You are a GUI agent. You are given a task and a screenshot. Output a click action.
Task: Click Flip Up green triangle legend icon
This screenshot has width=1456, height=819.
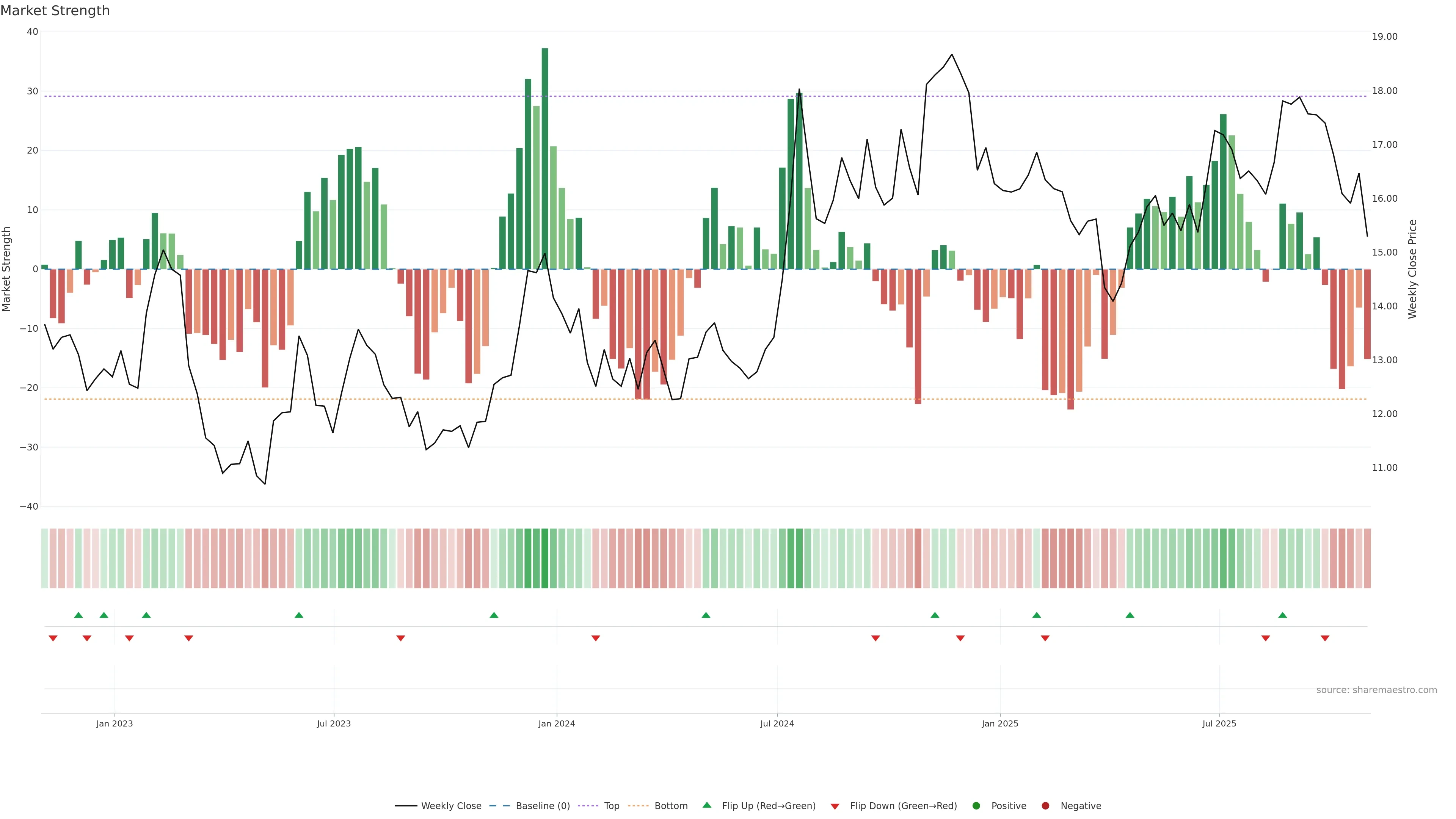[706, 805]
